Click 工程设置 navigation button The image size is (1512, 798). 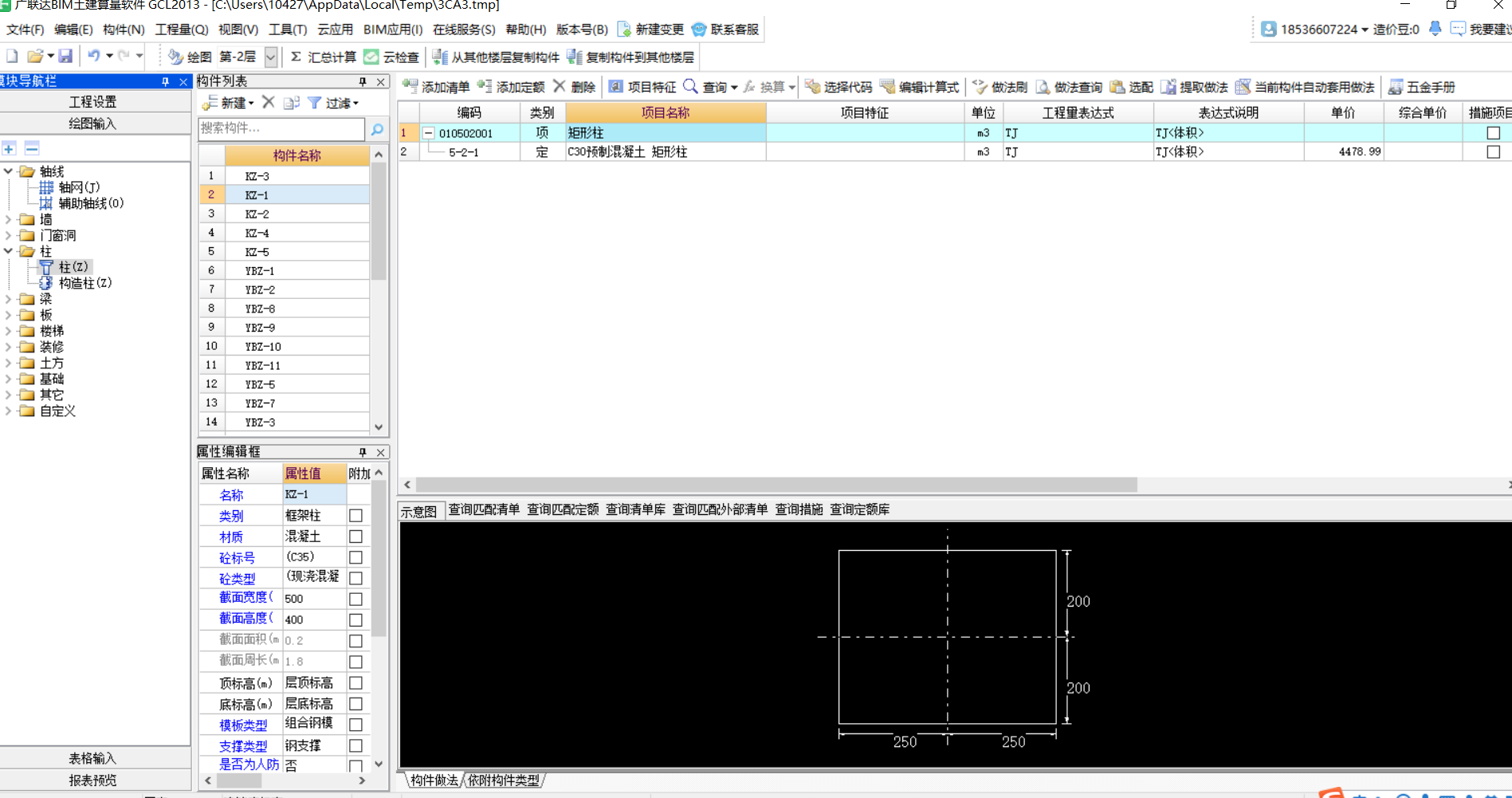[93, 102]
